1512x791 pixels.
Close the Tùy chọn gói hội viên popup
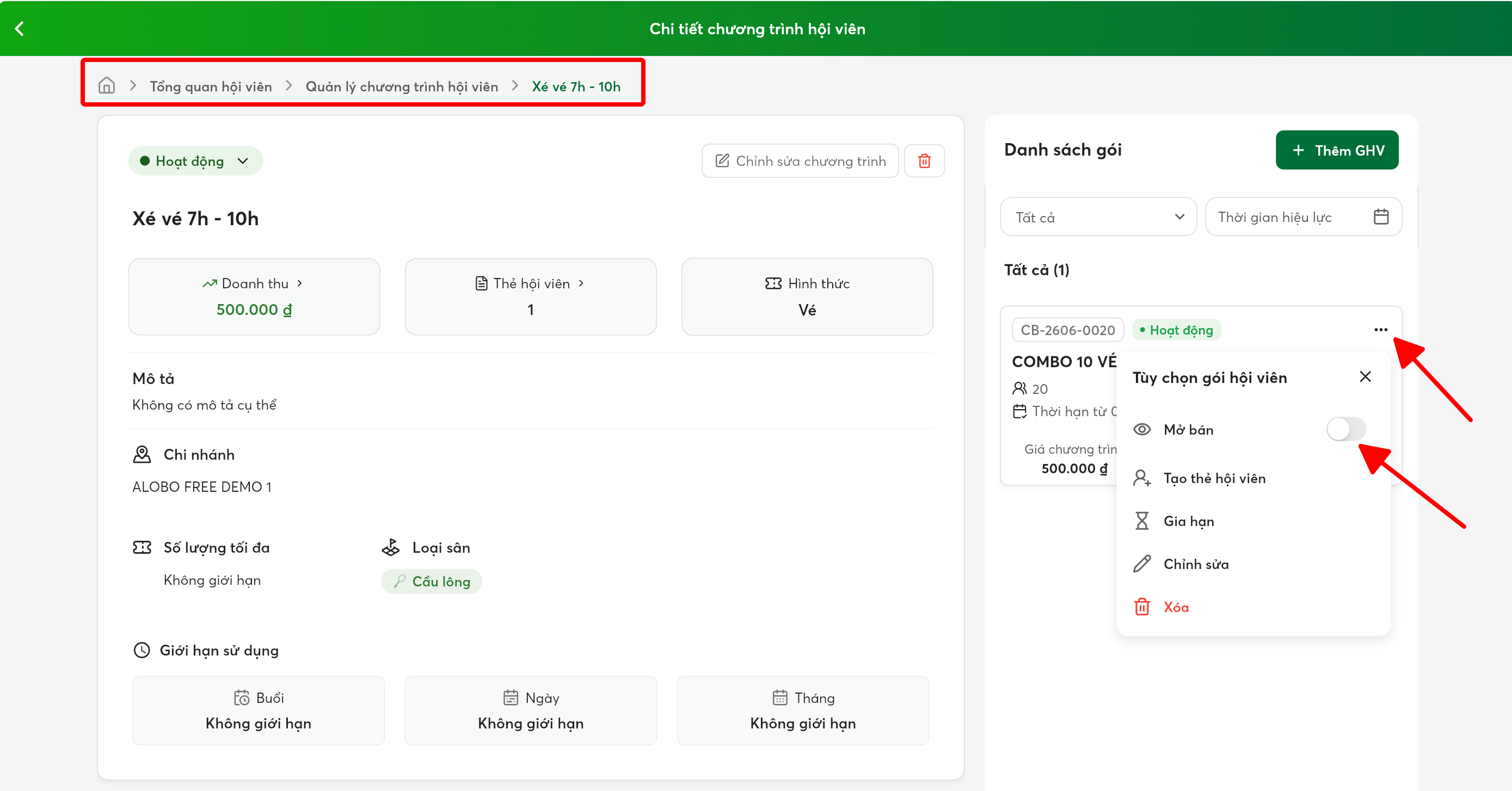(1365, 376)
